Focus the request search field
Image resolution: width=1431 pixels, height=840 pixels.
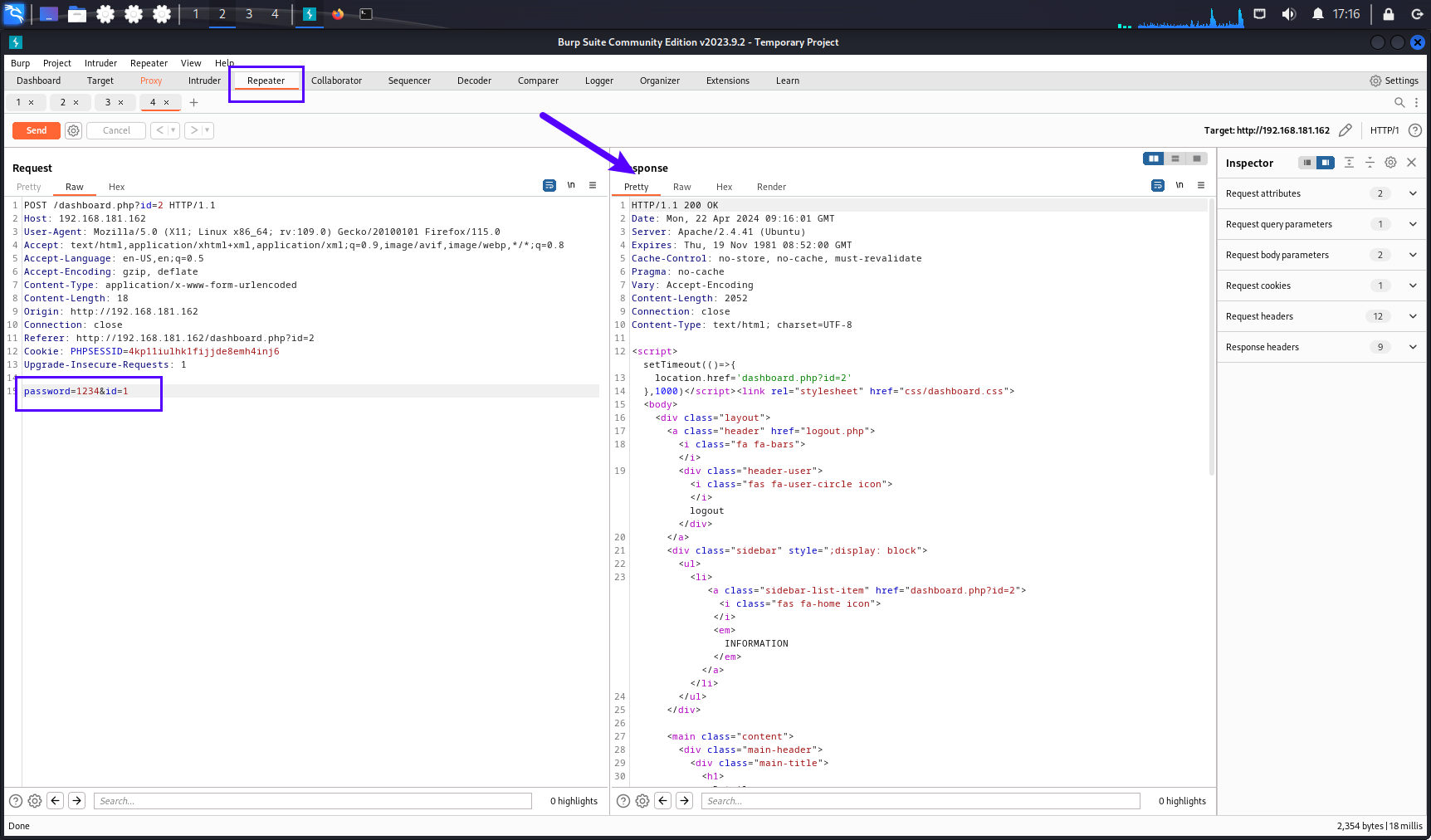point(313,801)
